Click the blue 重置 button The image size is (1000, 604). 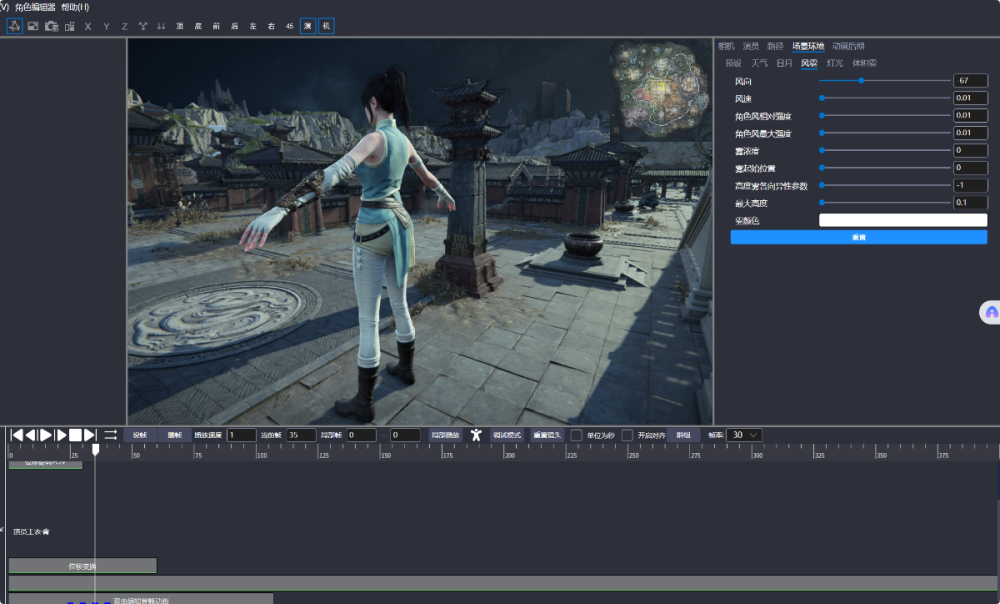(858, 237)
